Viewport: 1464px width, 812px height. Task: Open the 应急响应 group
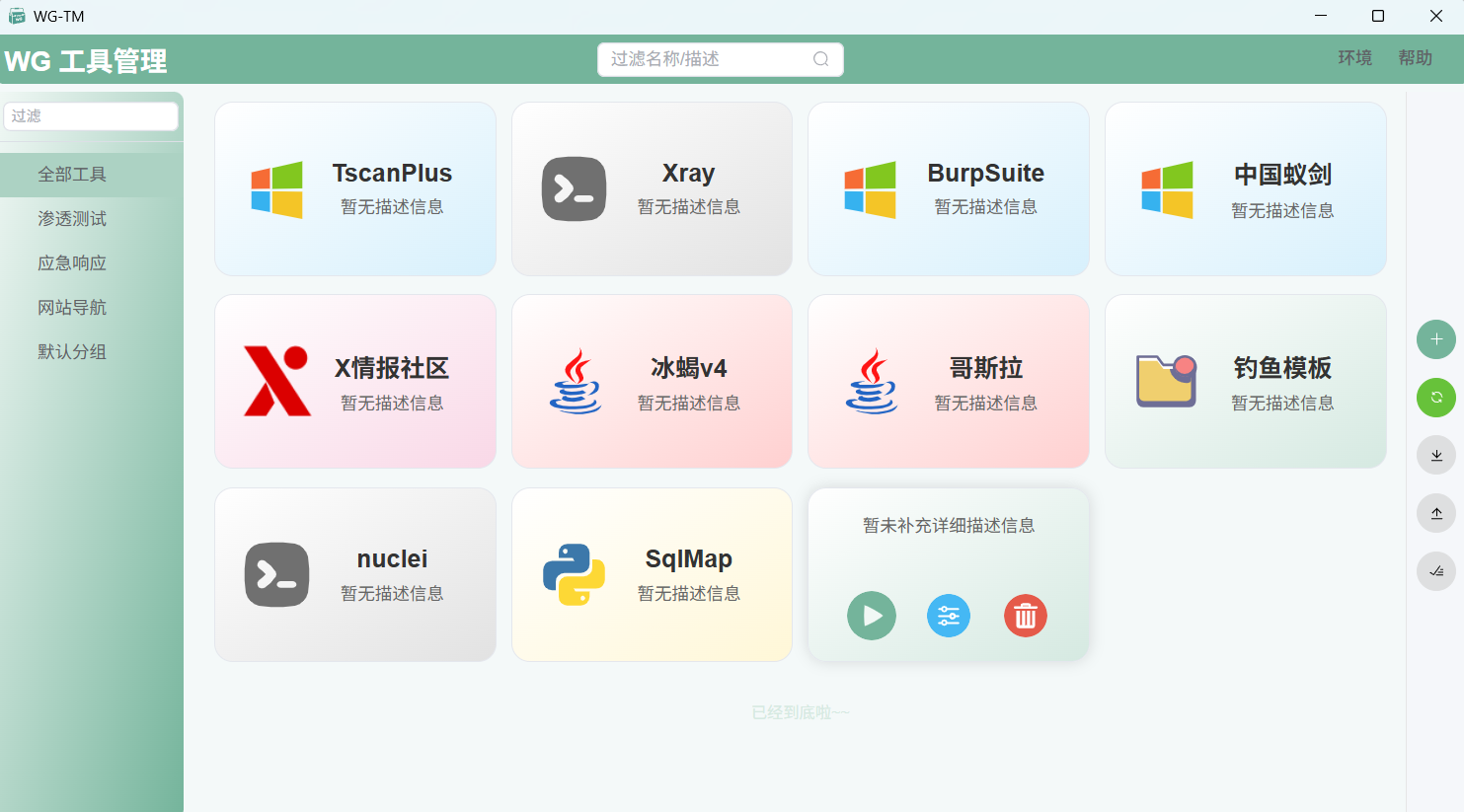pos(72,263)
